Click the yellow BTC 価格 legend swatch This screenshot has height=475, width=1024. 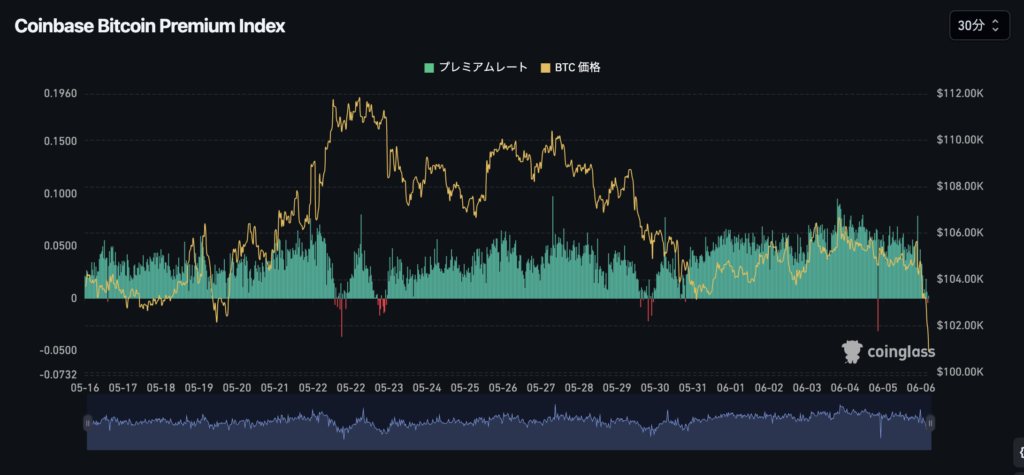[546, 67]
